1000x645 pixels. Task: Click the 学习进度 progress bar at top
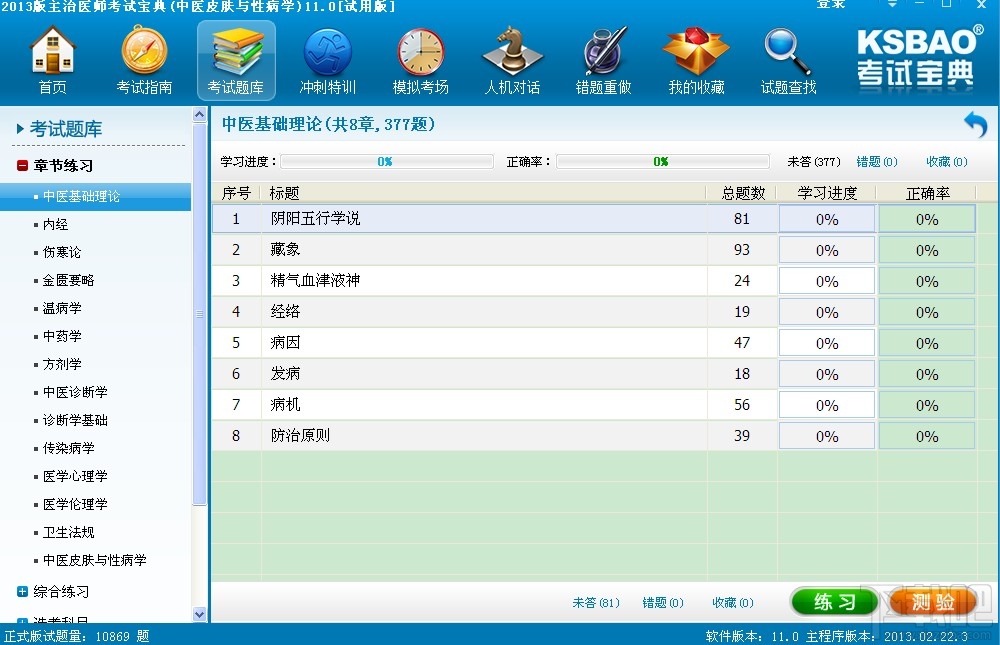pos(386,162)
